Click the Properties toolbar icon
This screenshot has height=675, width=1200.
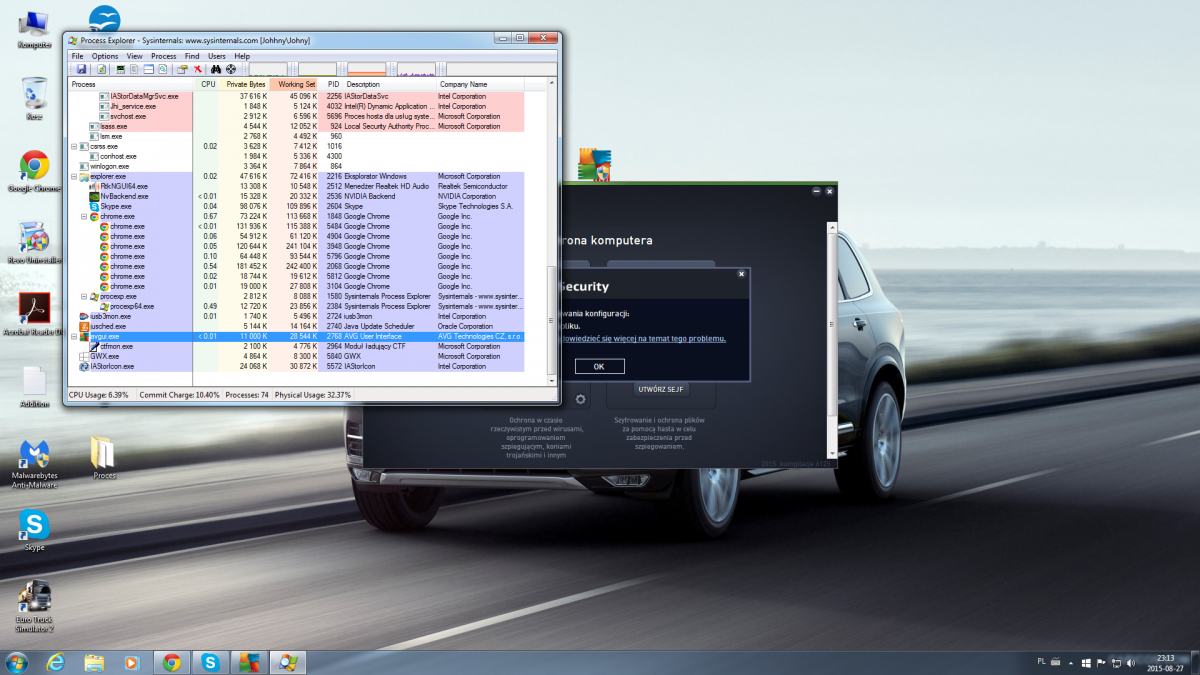182,69
